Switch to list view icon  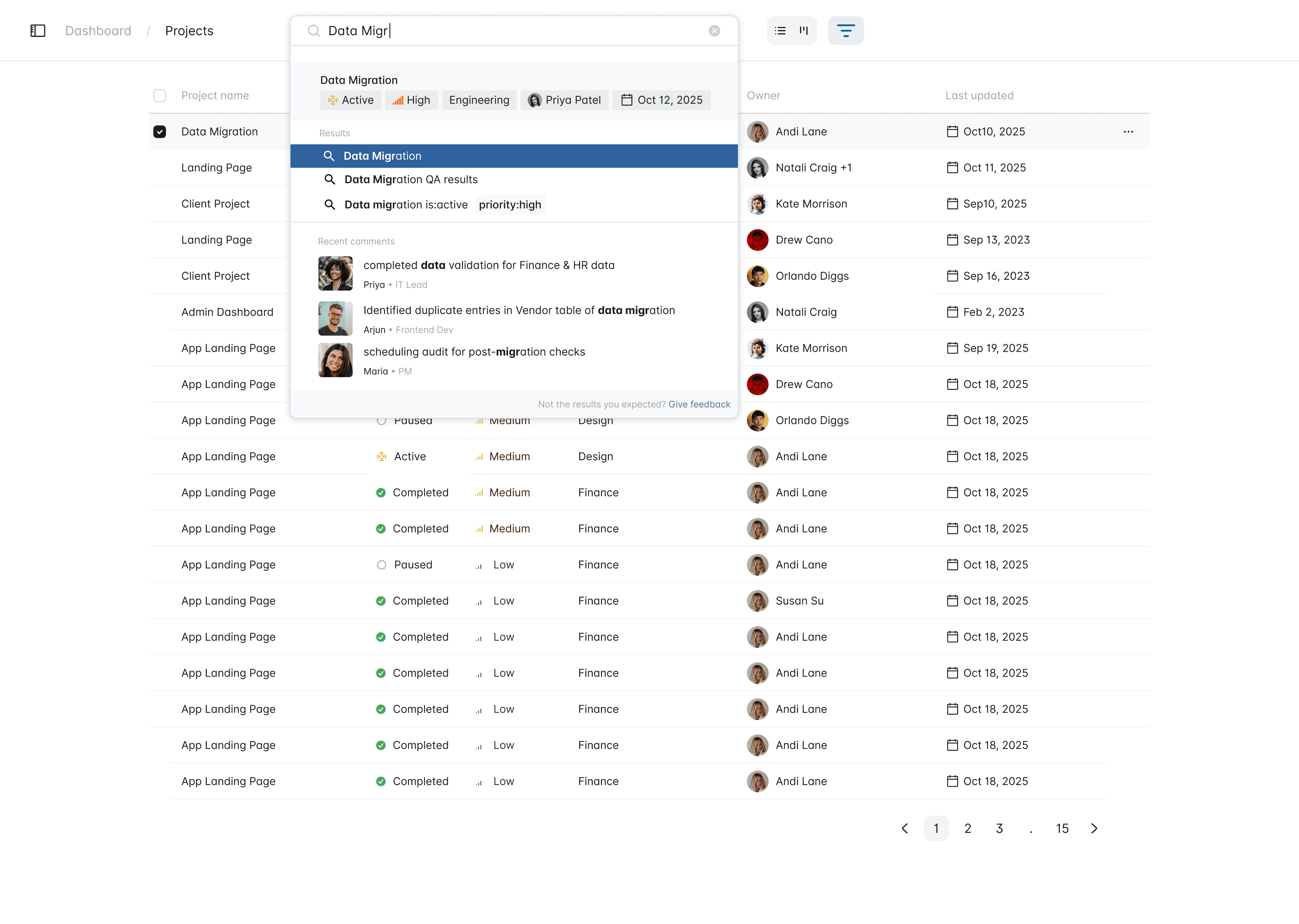coord(780,31)
